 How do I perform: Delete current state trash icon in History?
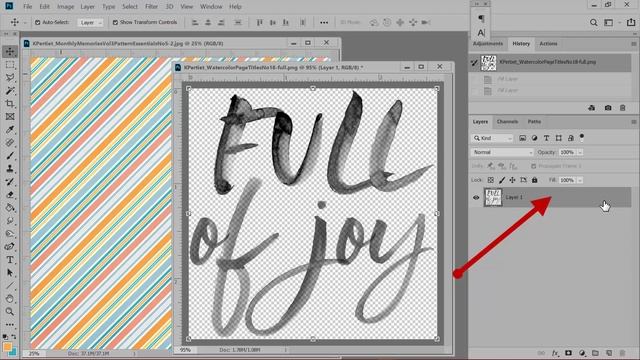622,108
